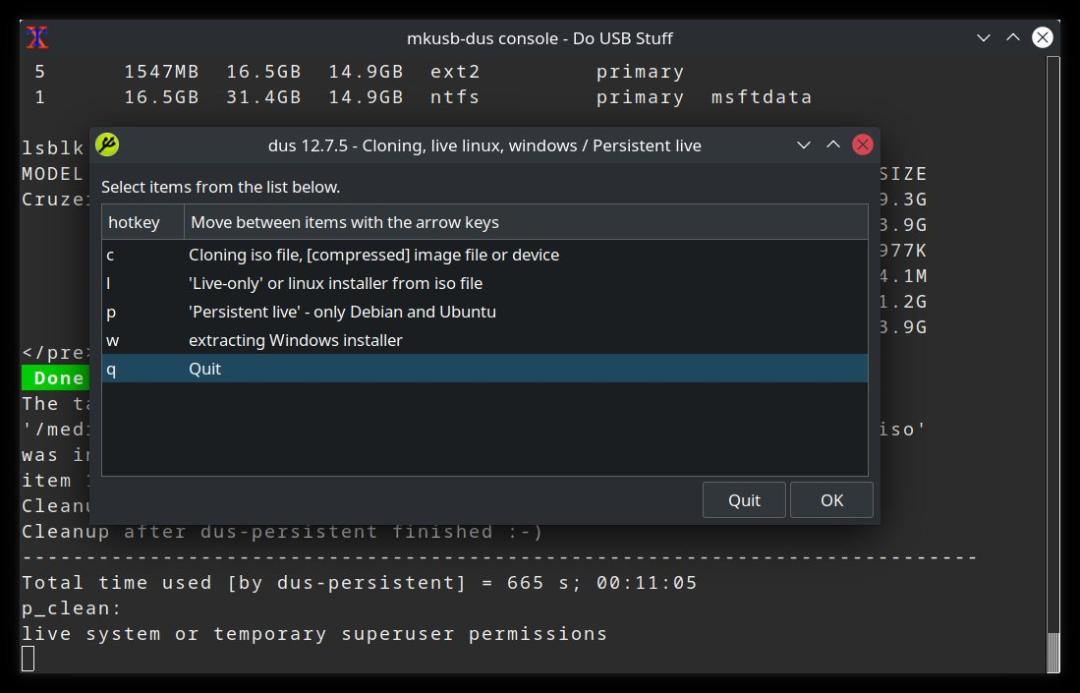Image resolution: width=1080 pixels, height=693 pixels.
Task: Close the dus dialog with red X
Action: click(862, 145)
